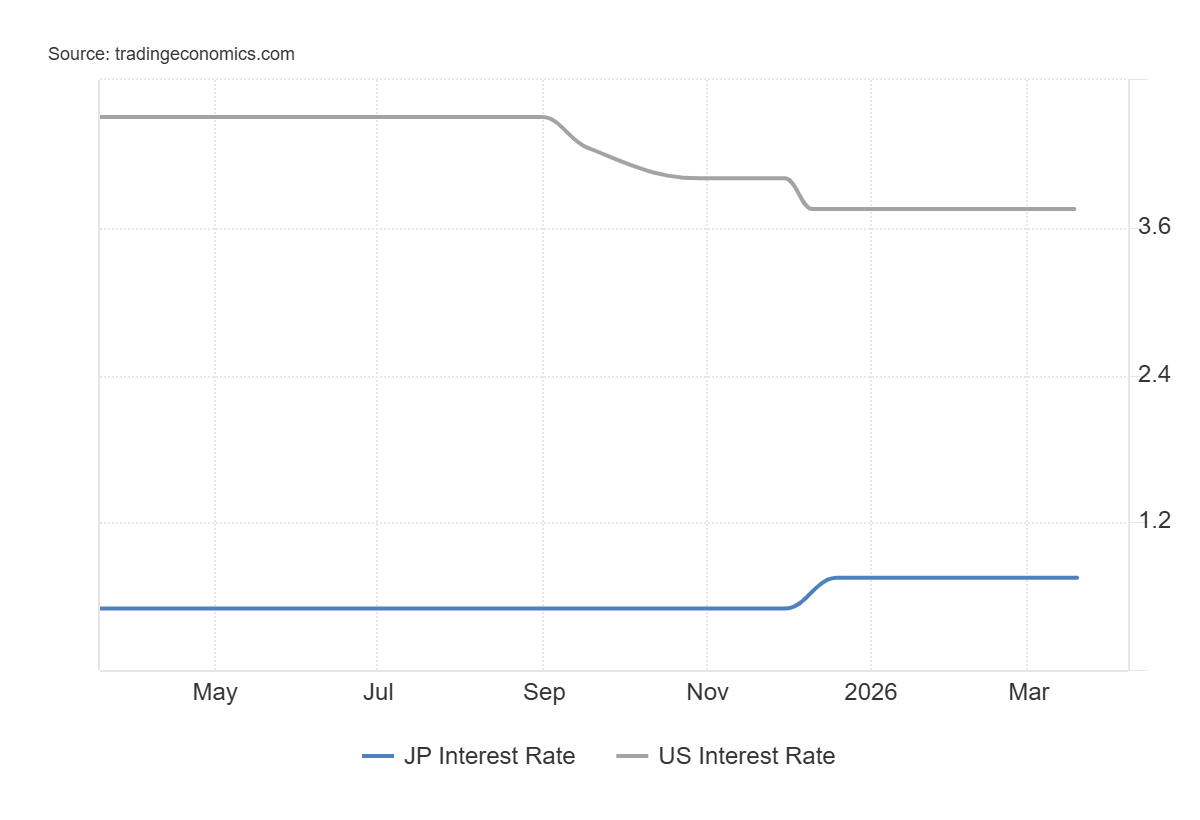This screenshot has height=820, width=1200.
Task: Click the 2.4 y-axis value
Action: coord(1154,376)
